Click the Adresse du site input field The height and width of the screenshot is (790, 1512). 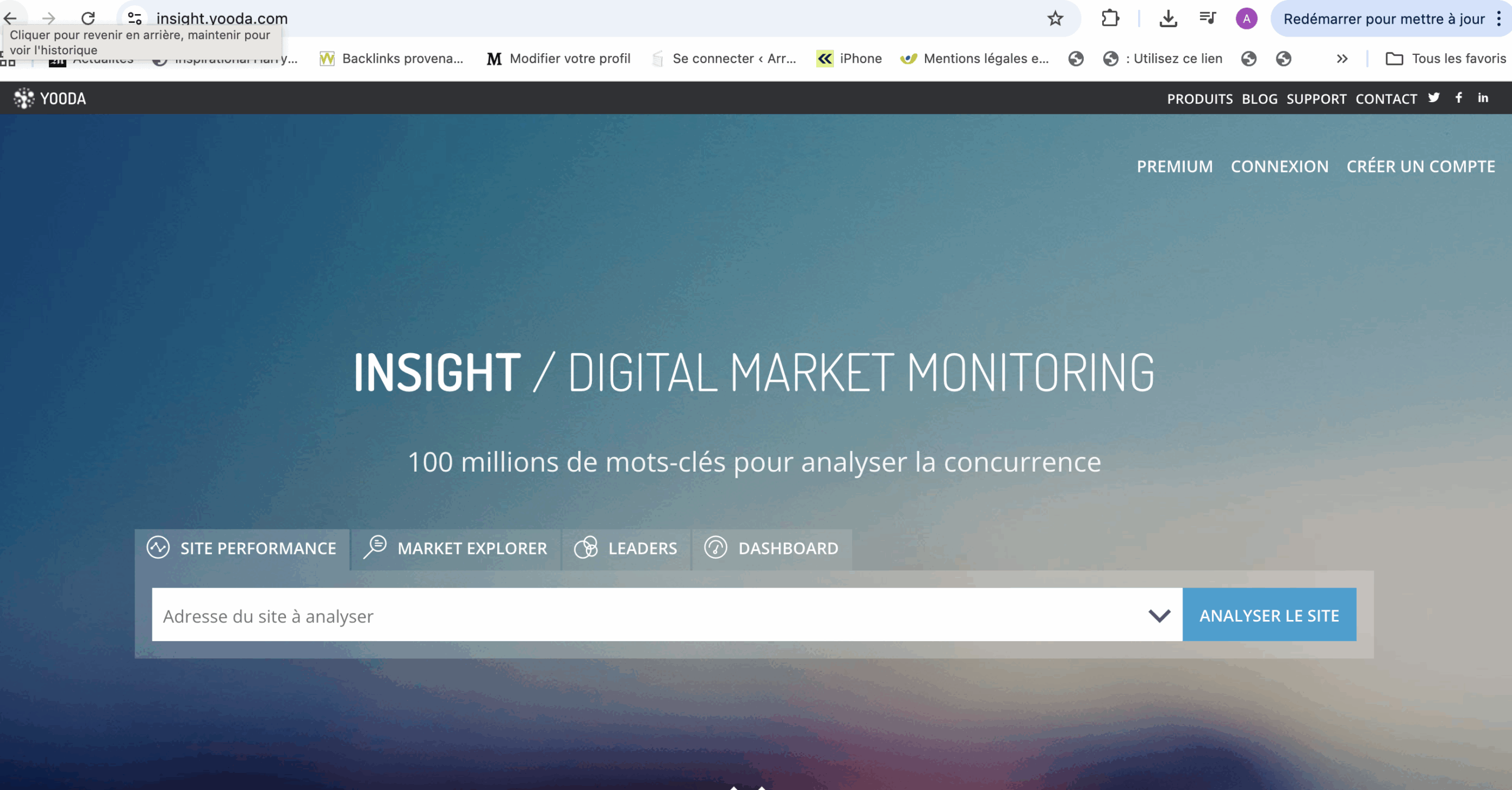pos(644,616)
